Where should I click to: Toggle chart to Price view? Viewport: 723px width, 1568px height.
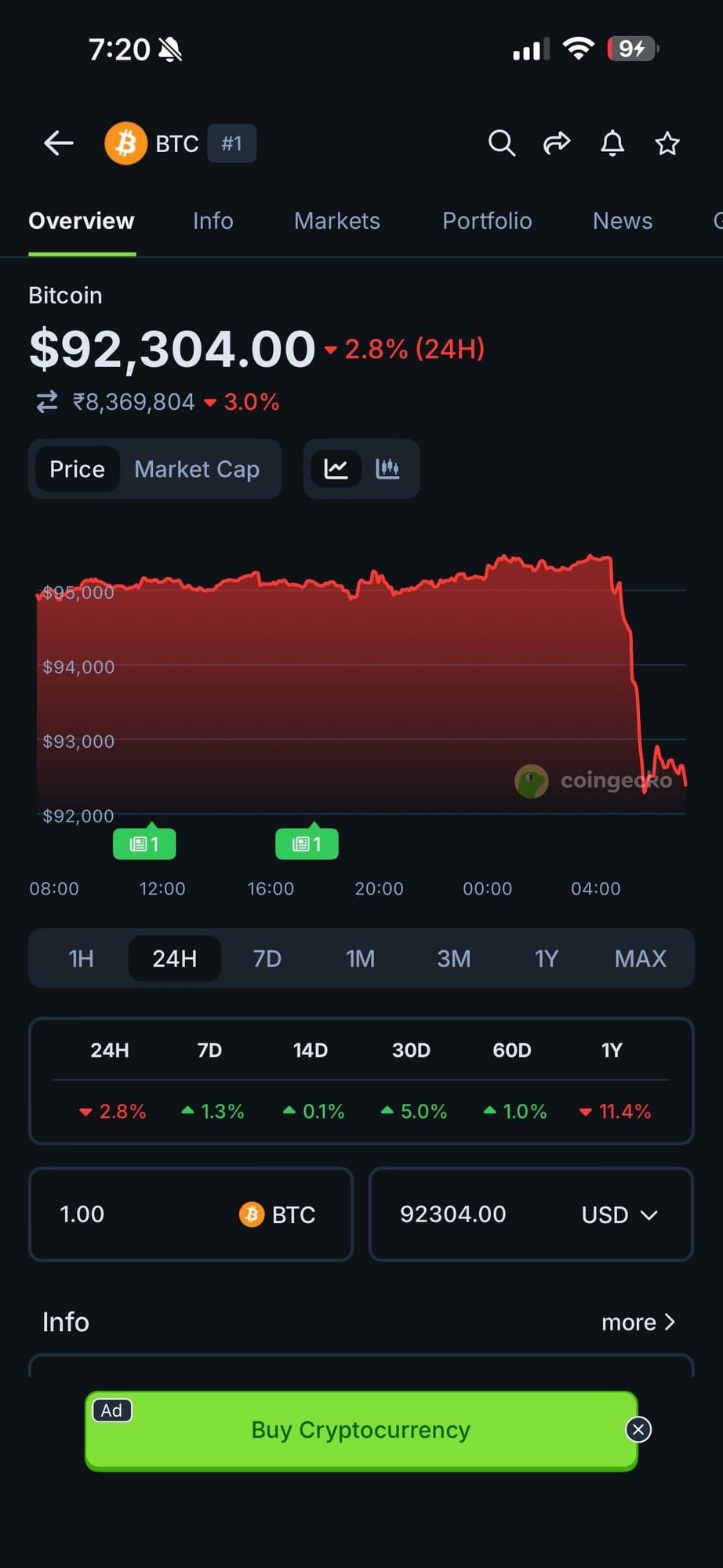(x=77, y=469)
